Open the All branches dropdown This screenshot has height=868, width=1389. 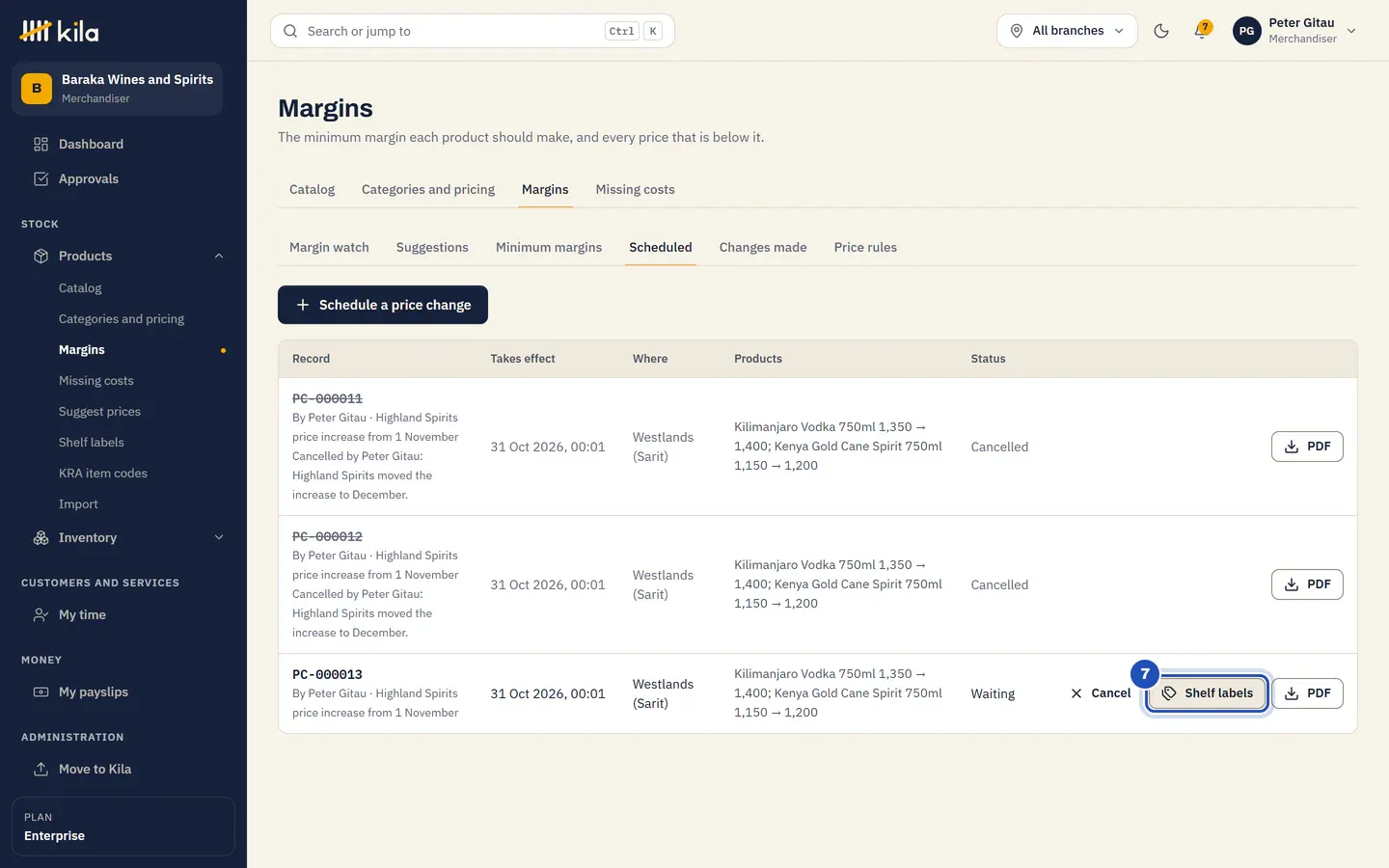(x=1067, y=31)
